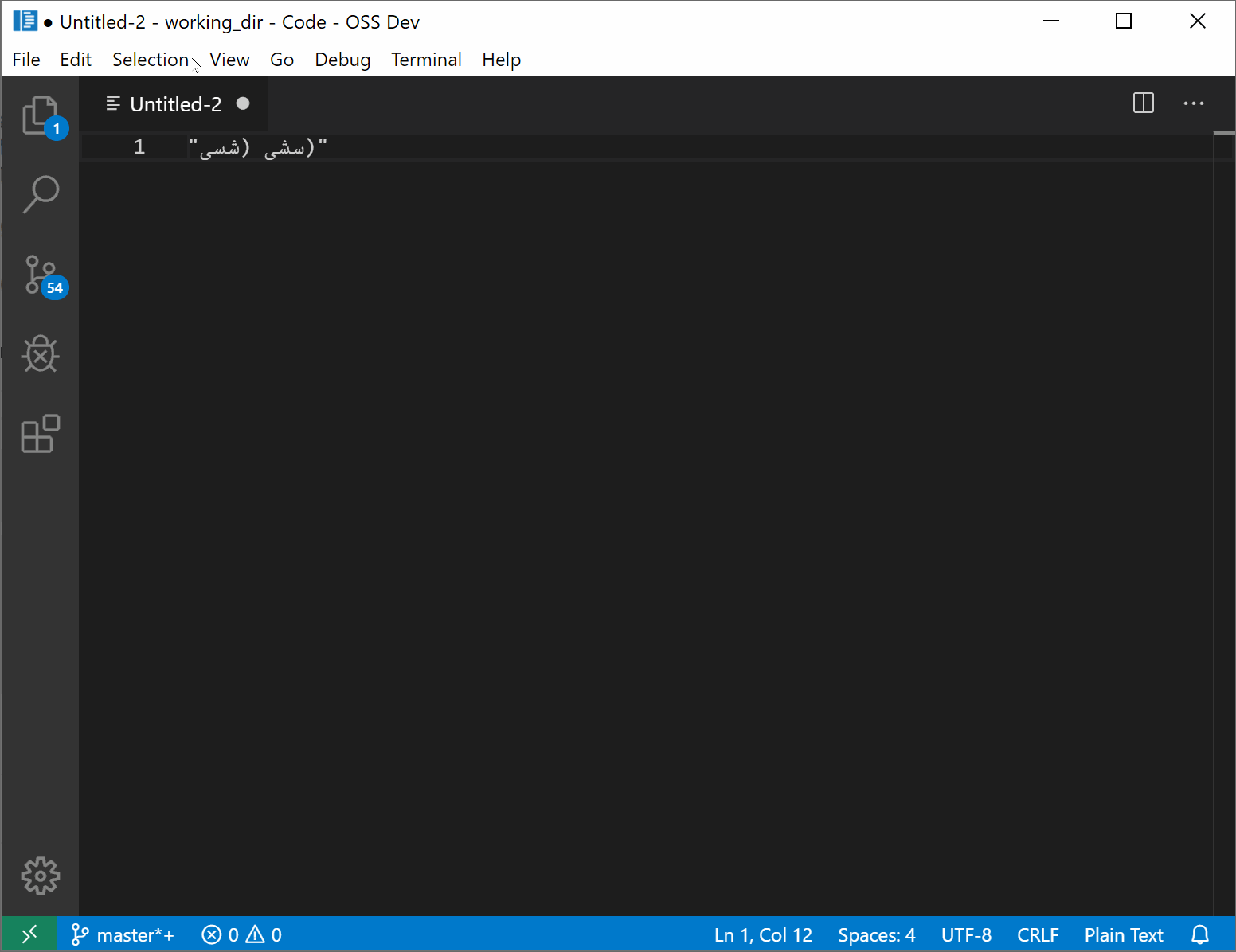1236x952 pixels.
Task: Open the Extensions view
Action: 41,434
